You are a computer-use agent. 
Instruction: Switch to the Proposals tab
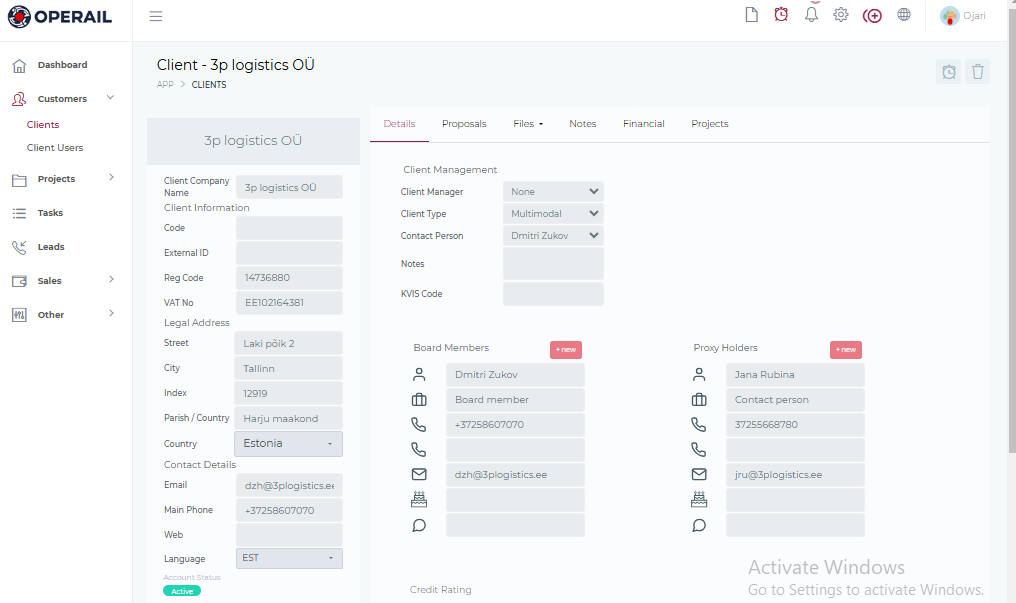[464, 124]
